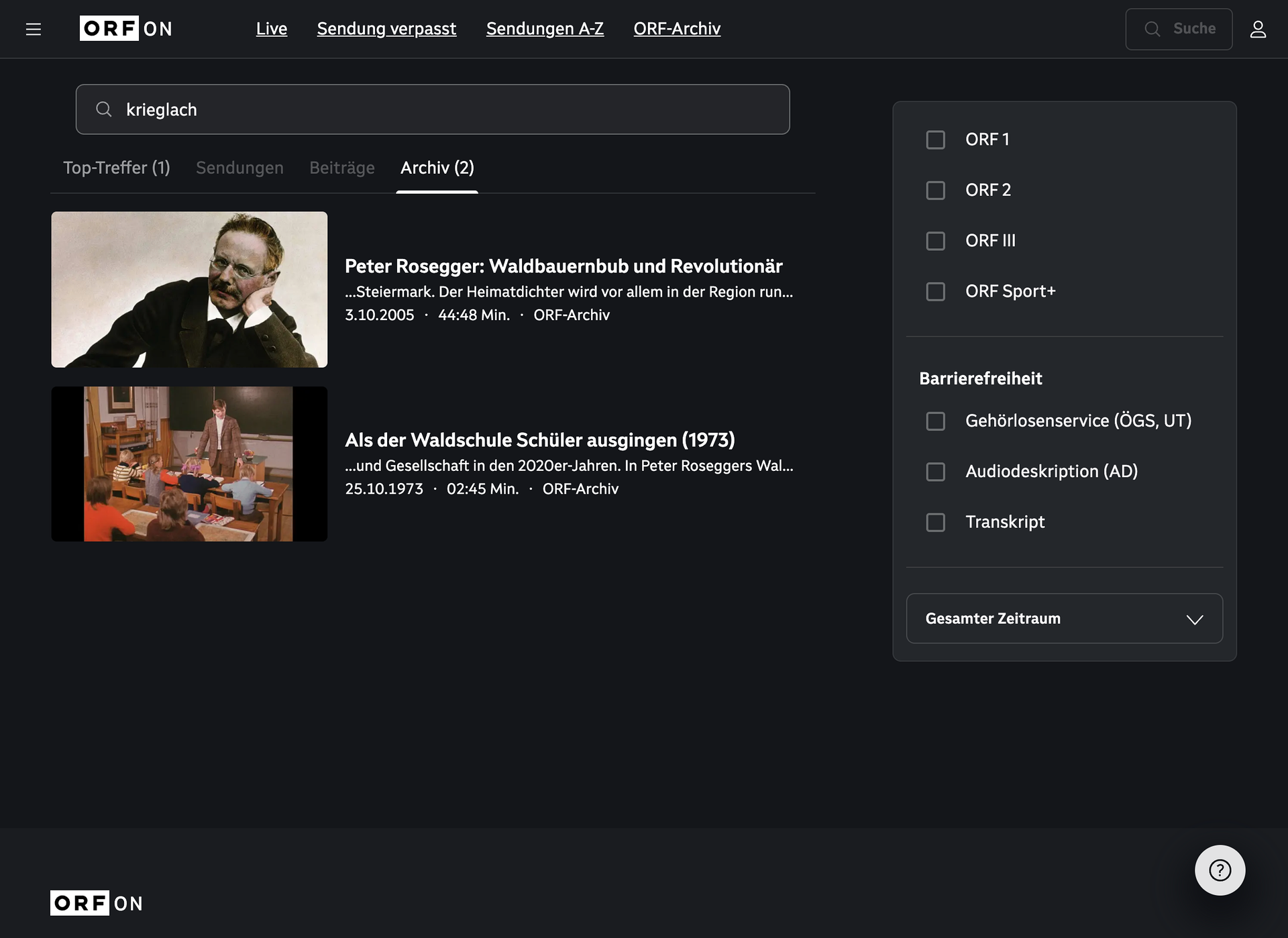Open Sendungen A-Z link
The width and height of the screenshot is (1288, 938).
pos(545,29)
